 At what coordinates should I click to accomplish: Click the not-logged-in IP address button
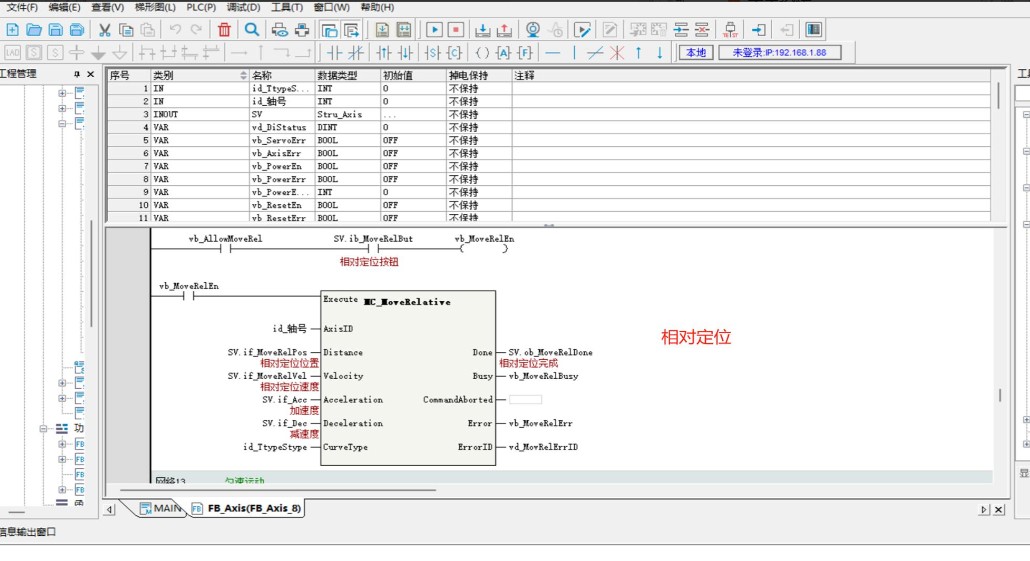coord(779,53)
